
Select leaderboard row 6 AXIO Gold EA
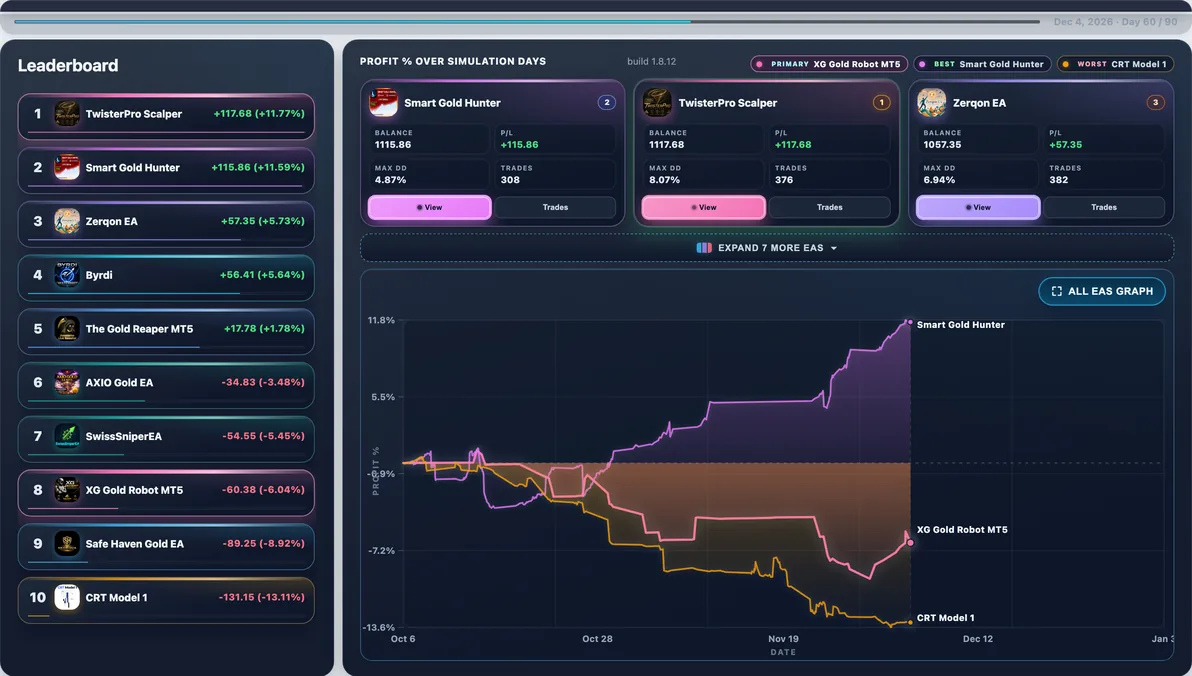(x=166, y=385)
